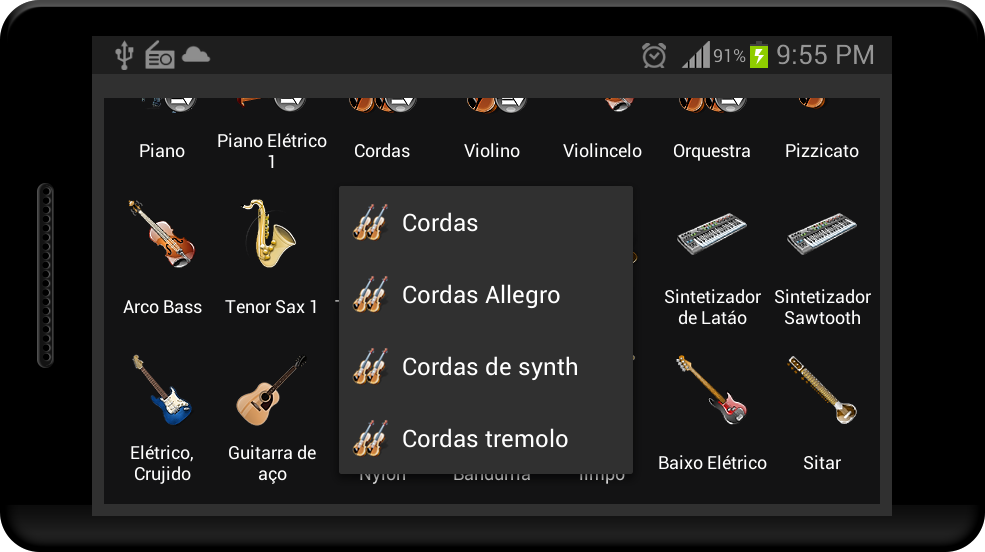Select the Arco Bass violin icon
Screen dimensions: 985x552
(162, 234)
